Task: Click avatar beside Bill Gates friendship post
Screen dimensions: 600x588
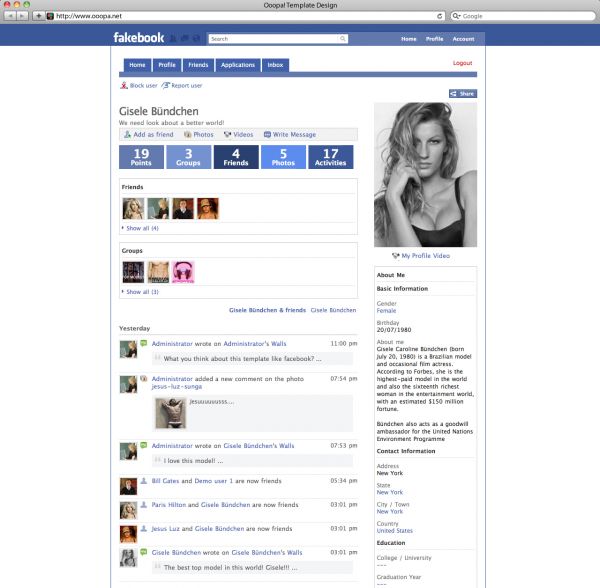Action: 128,486
